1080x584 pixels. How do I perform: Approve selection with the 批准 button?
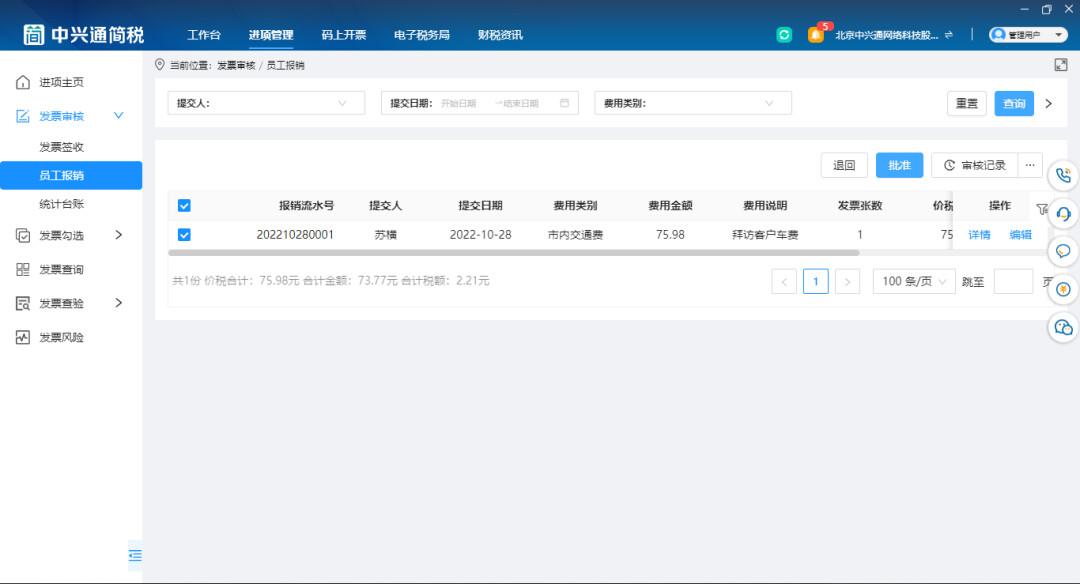click(899, 164)
